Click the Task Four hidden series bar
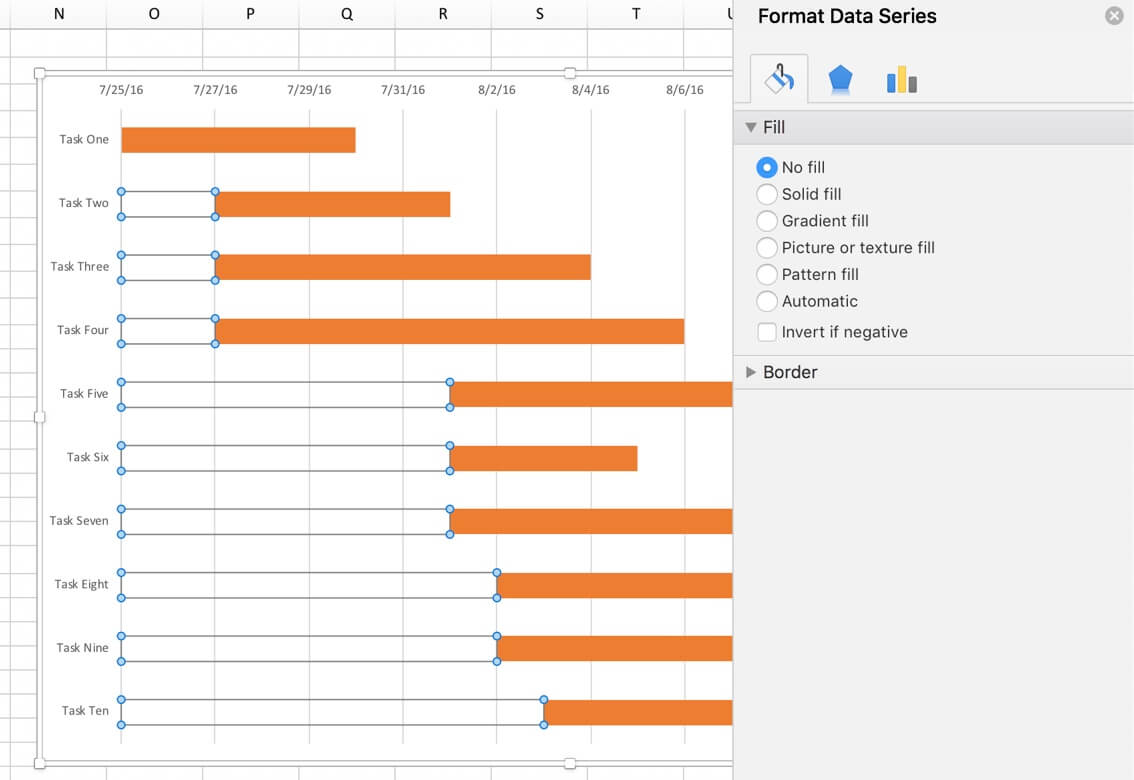Screen dimensions: 1134x780 point(167,330)
